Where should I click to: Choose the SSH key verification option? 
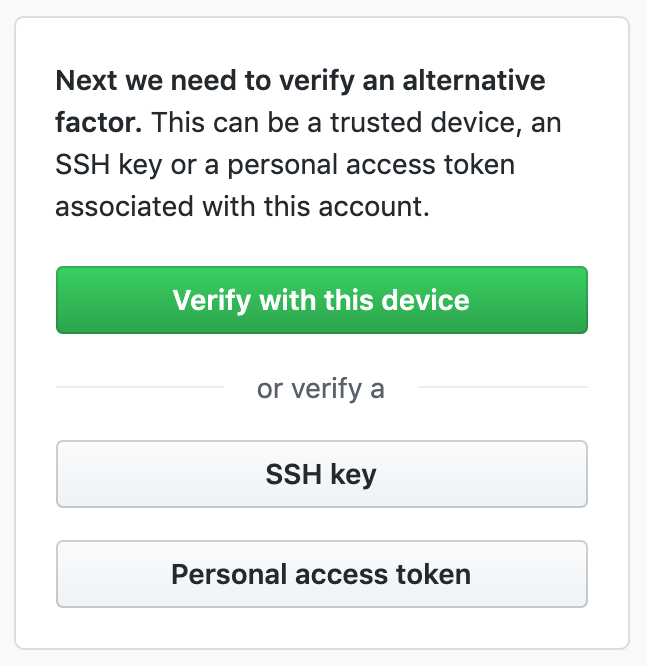(321, 474)
